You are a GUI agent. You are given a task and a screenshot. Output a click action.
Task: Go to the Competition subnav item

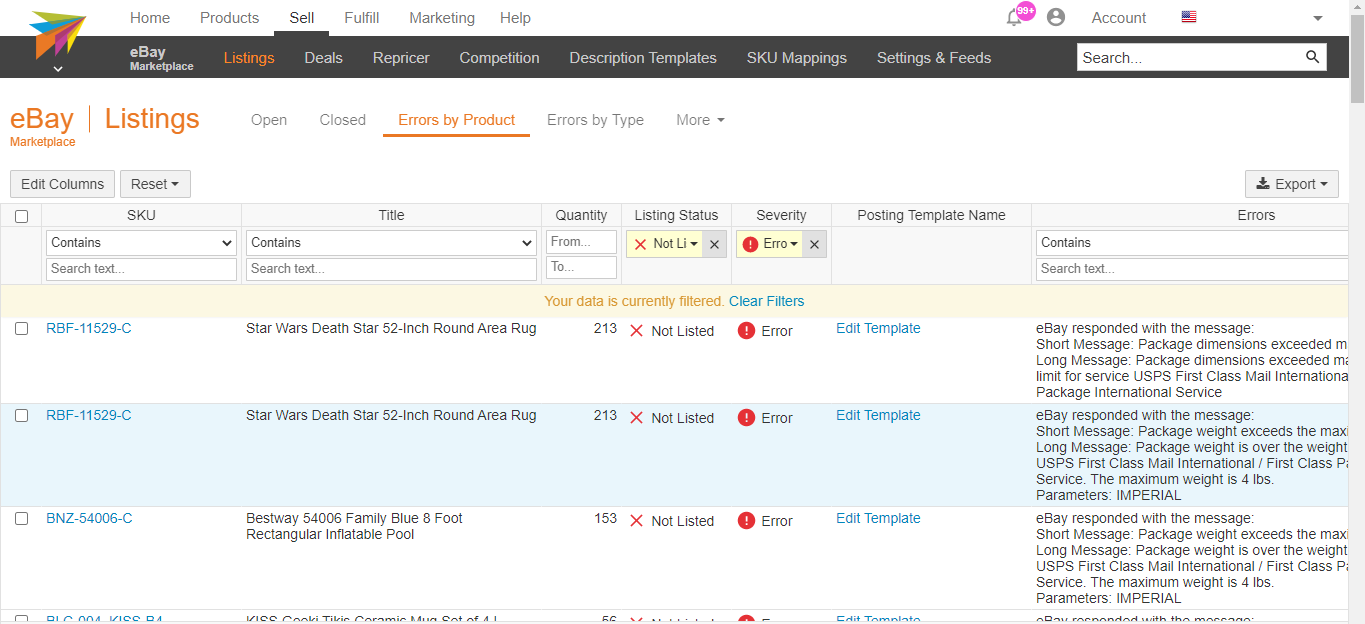point(499,58)
